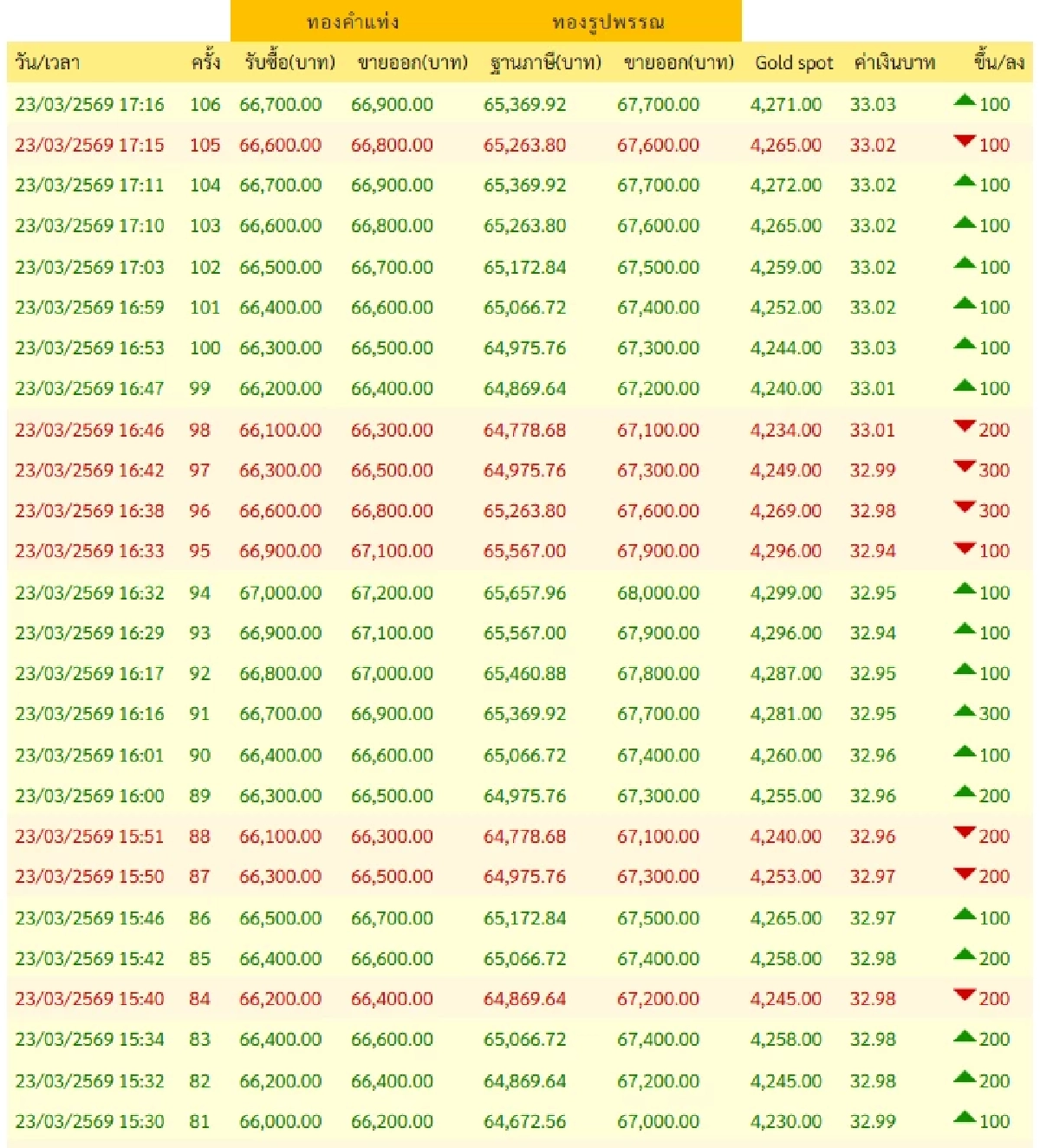Screen dimensions: 1040x1148
Task: Click the red down arrow in row 105
Action: pos(964,141)
